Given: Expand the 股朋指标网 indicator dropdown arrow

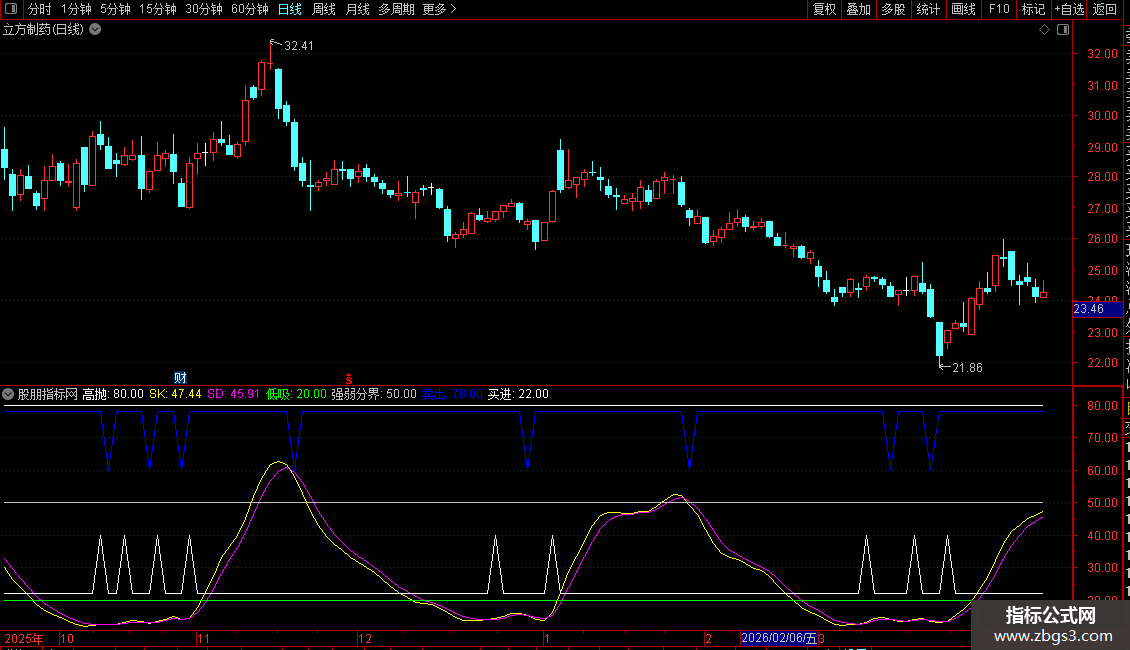Looking at the screenshot, I should [x=9, y=394].
